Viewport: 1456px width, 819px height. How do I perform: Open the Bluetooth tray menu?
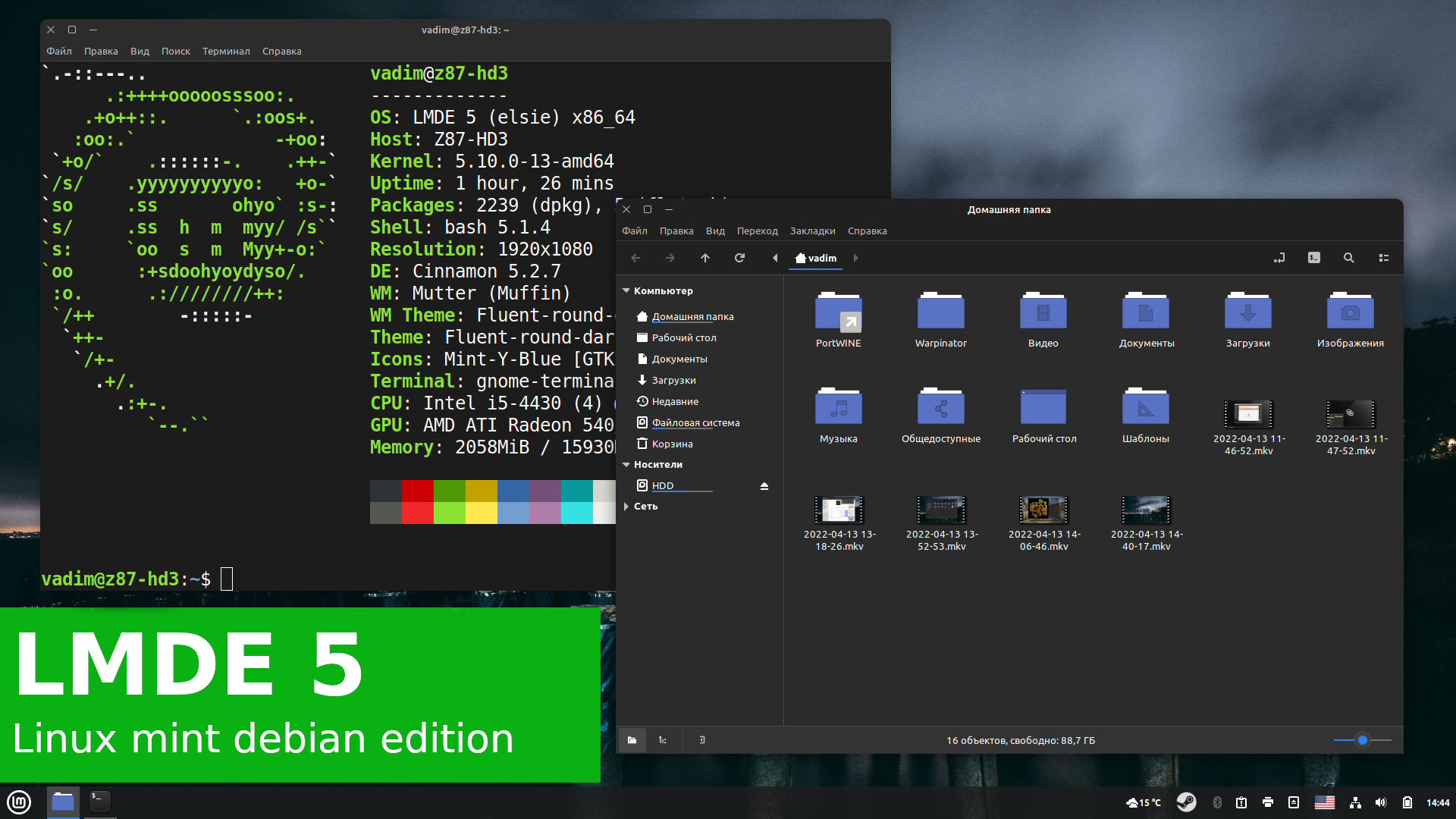pos(1216,802)
